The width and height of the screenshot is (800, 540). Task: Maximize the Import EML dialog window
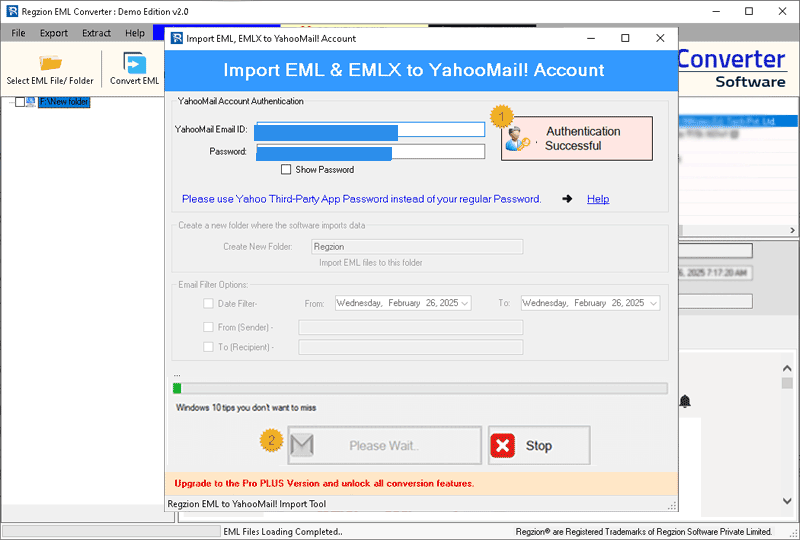point(625,38)
